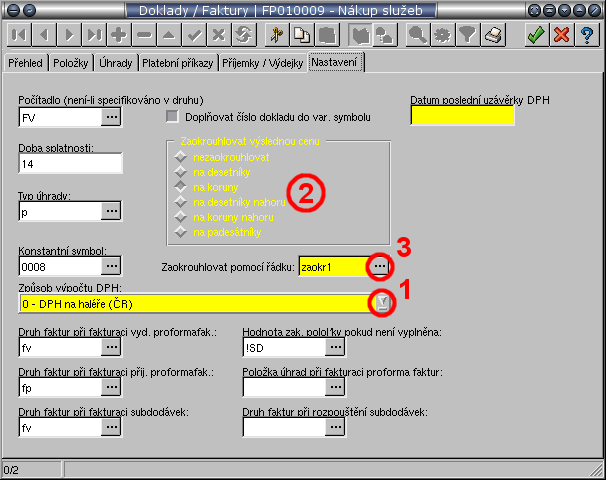Image resolution: width=606 pixels, height=480 pixels.
Task: Click the copy document icon in toolbar
Action: click(301, 35)
